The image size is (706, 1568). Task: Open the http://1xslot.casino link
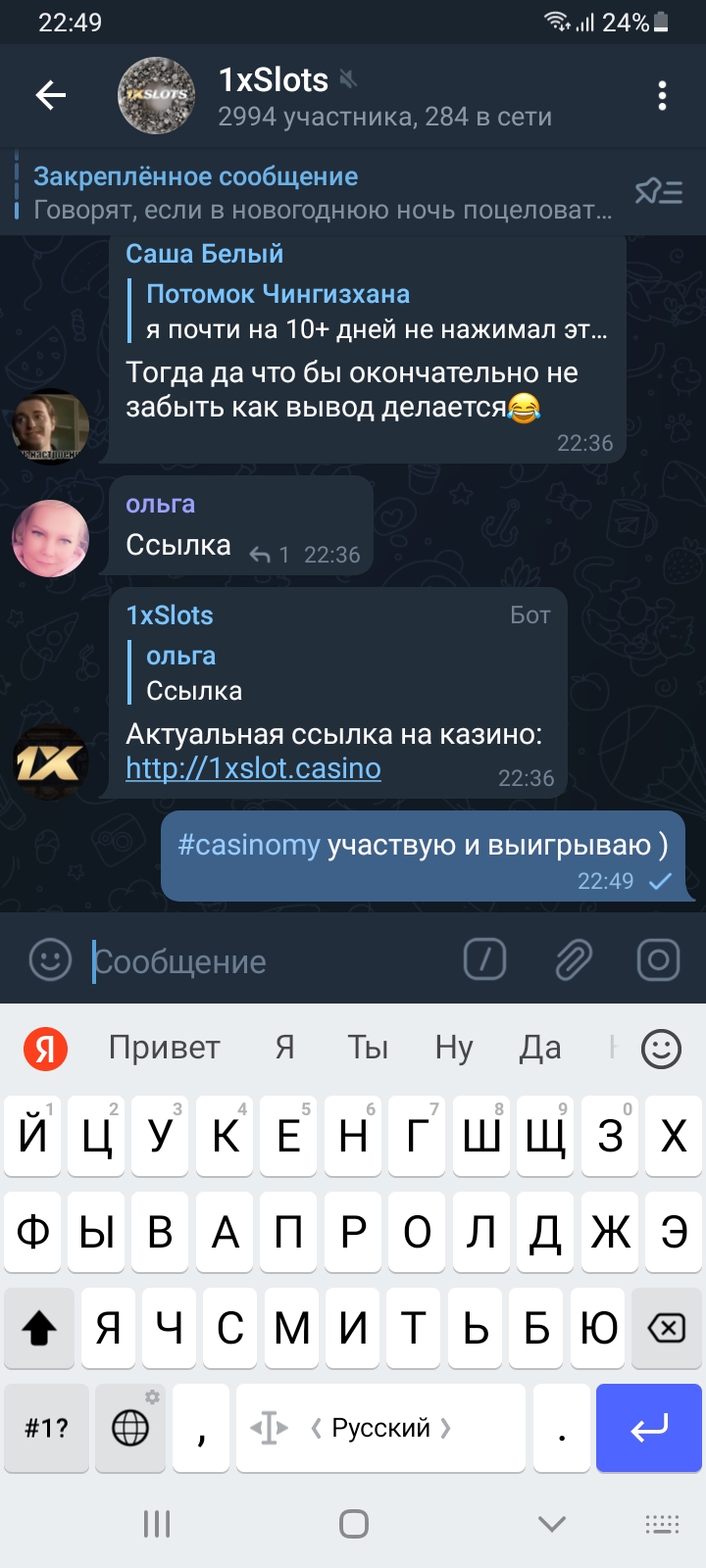[x=253, y=768]
